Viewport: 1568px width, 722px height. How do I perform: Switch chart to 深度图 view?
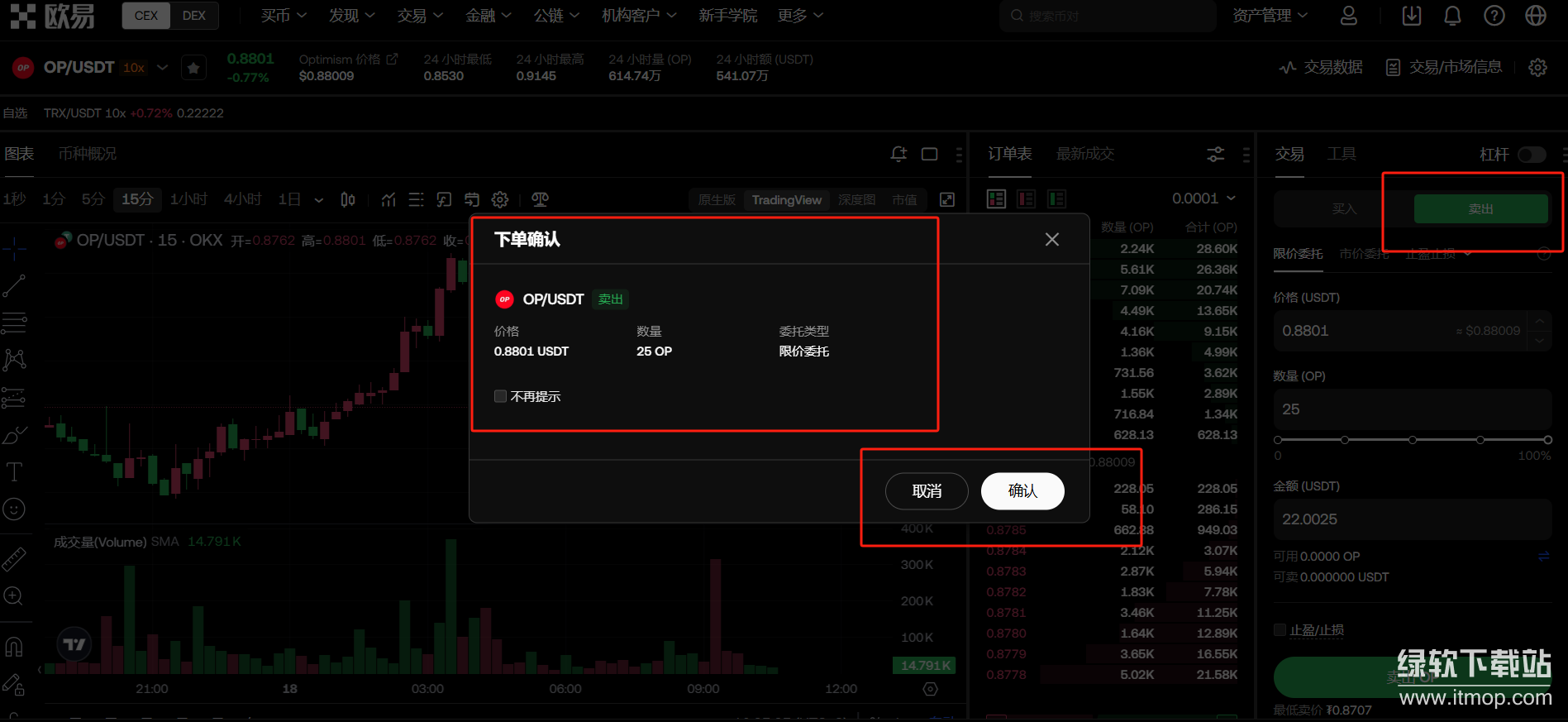point(856,200)
